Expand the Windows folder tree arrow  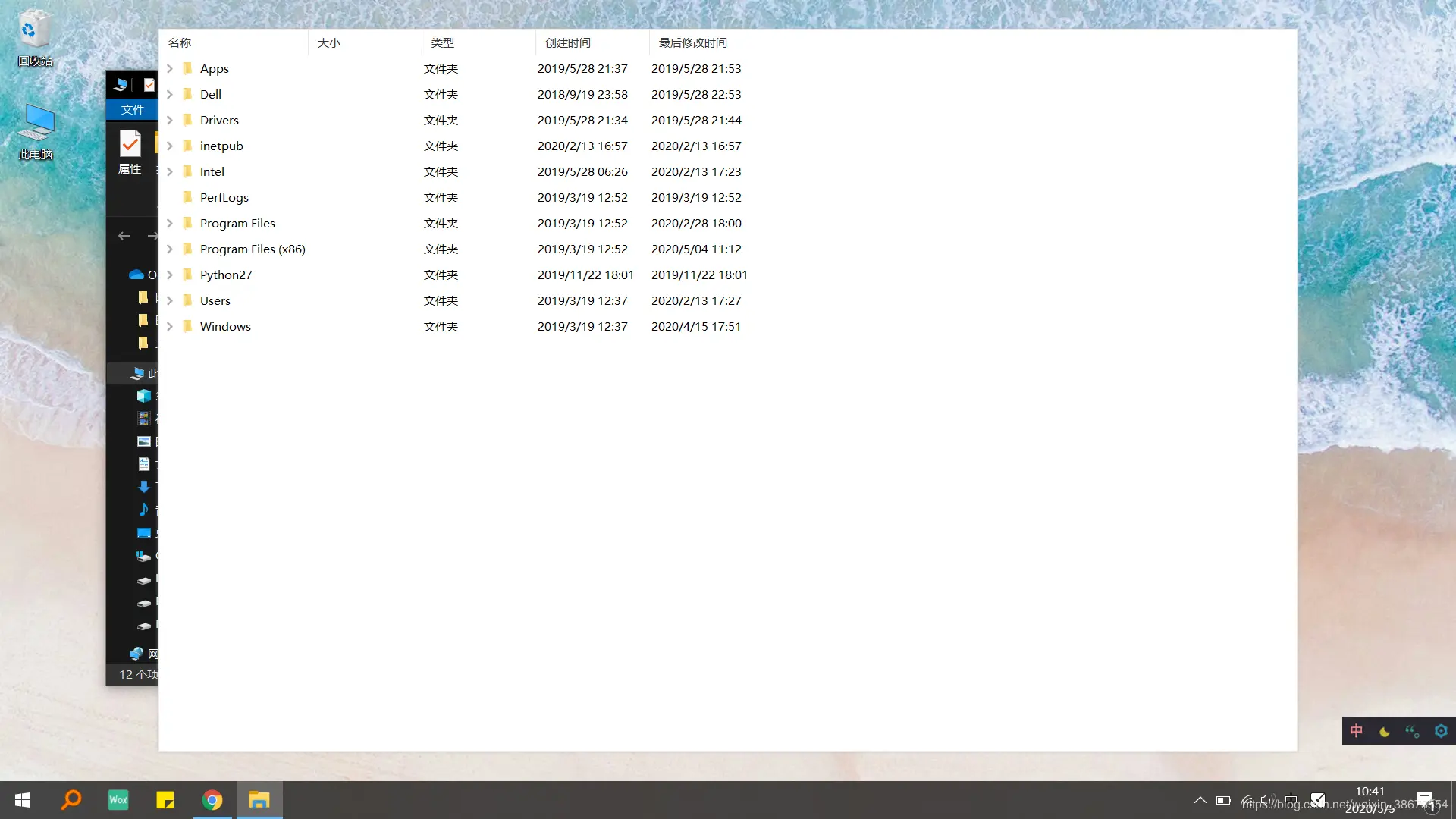tap(170, 326)
